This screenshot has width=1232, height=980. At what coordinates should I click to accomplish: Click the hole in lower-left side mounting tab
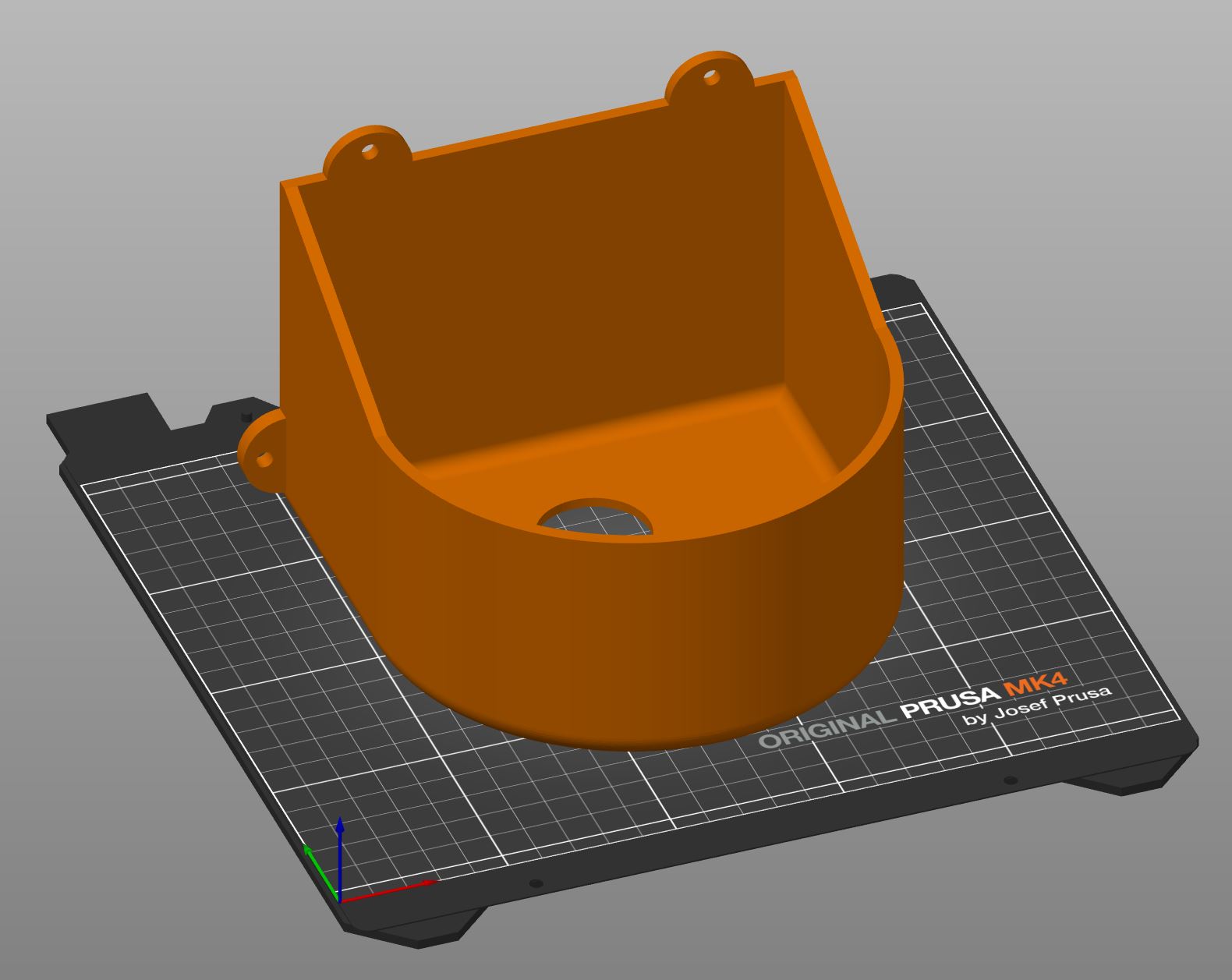[264, 459]
